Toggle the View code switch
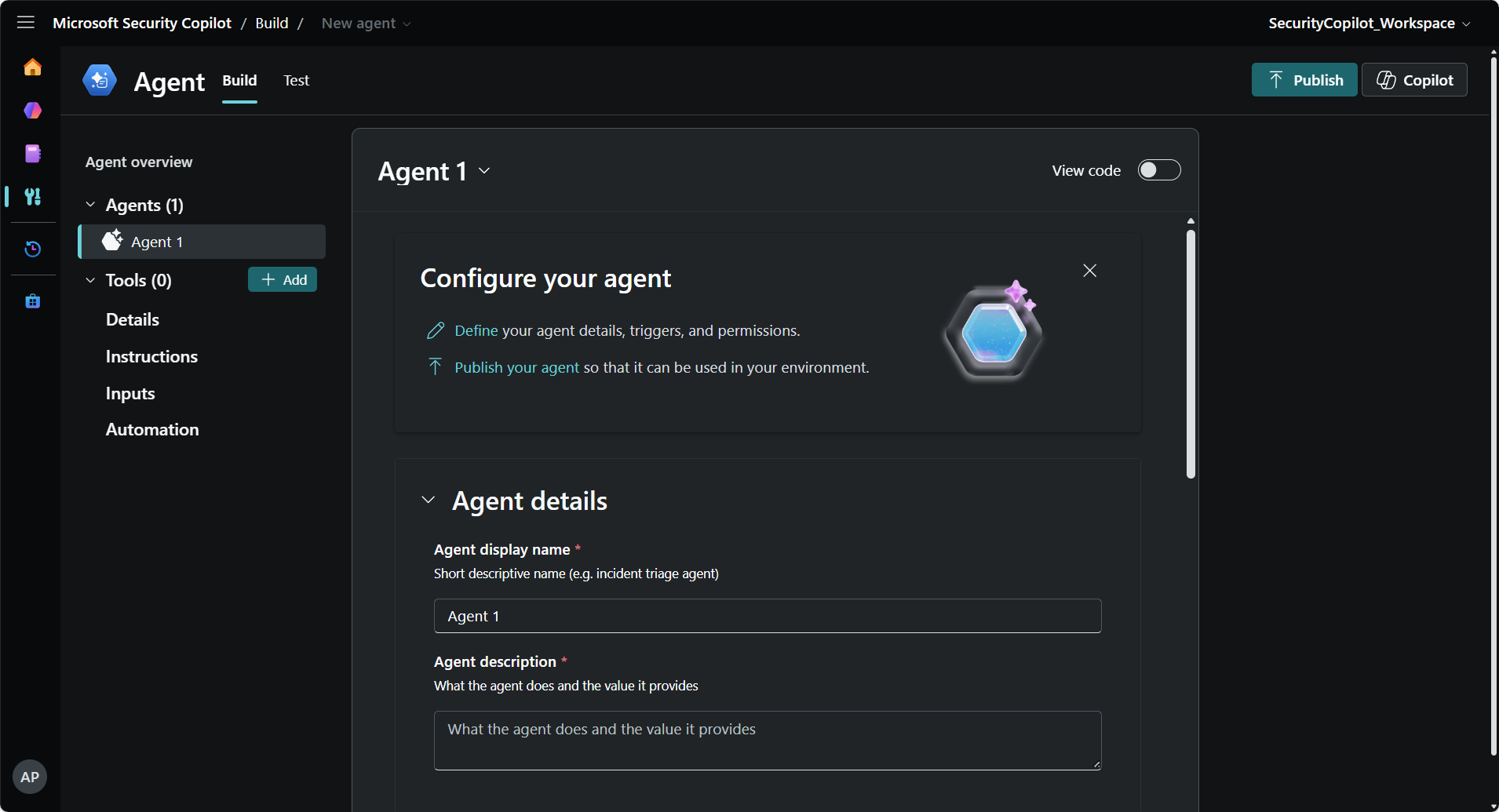1499x812 pixels. pos(1159,170)
